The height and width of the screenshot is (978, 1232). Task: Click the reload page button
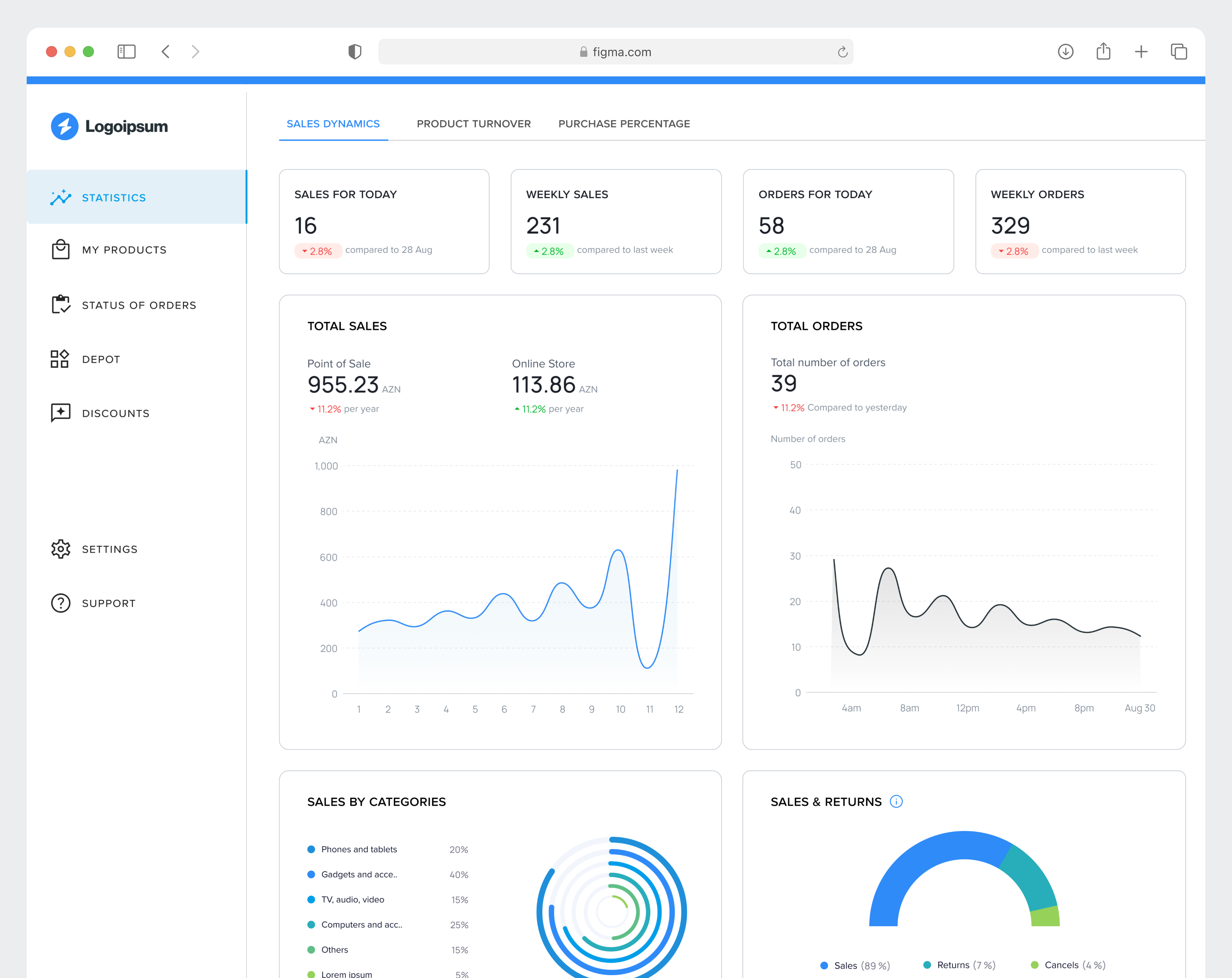point(842,52)
